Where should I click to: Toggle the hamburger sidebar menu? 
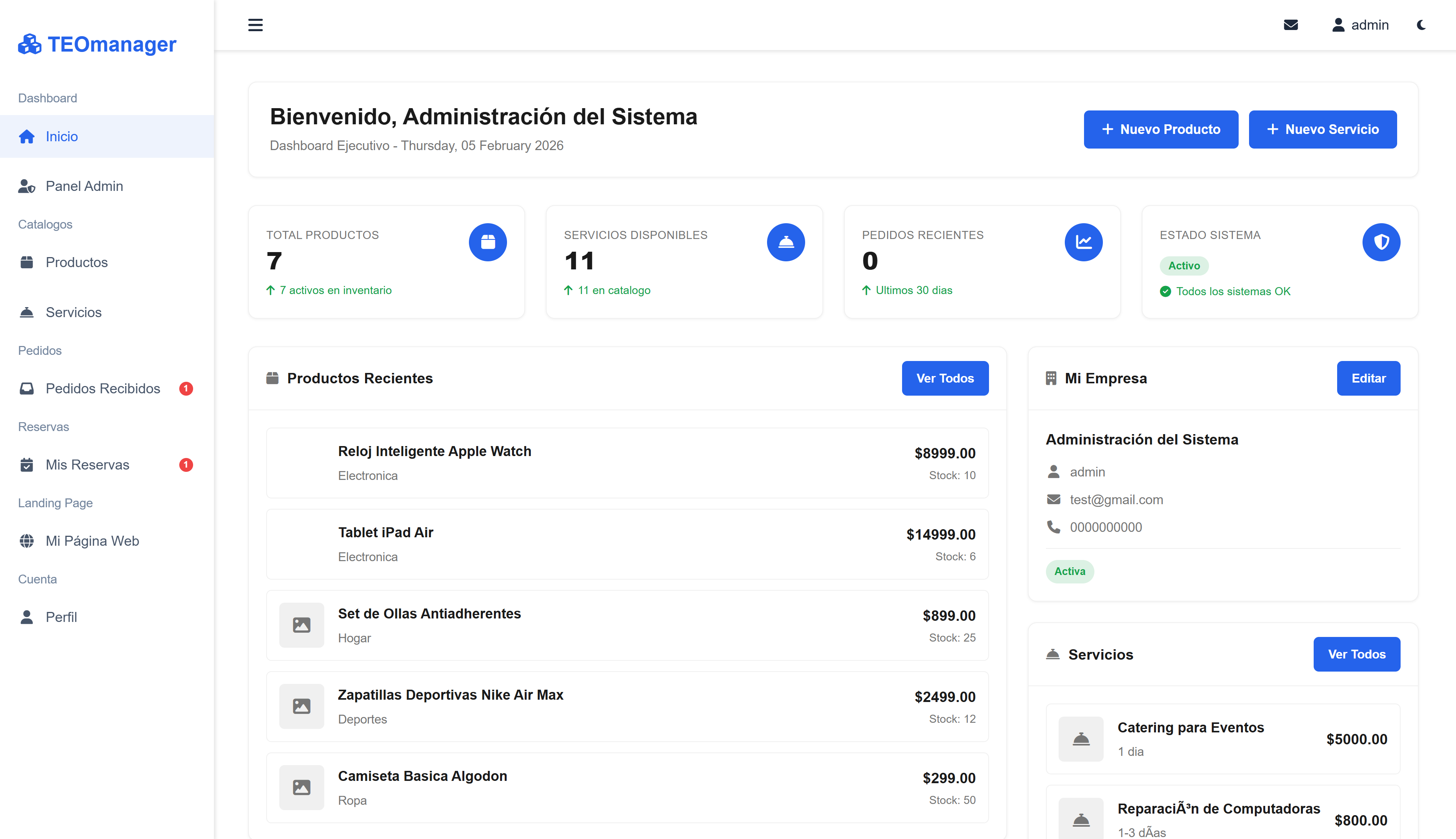click(x=255, y=25)
